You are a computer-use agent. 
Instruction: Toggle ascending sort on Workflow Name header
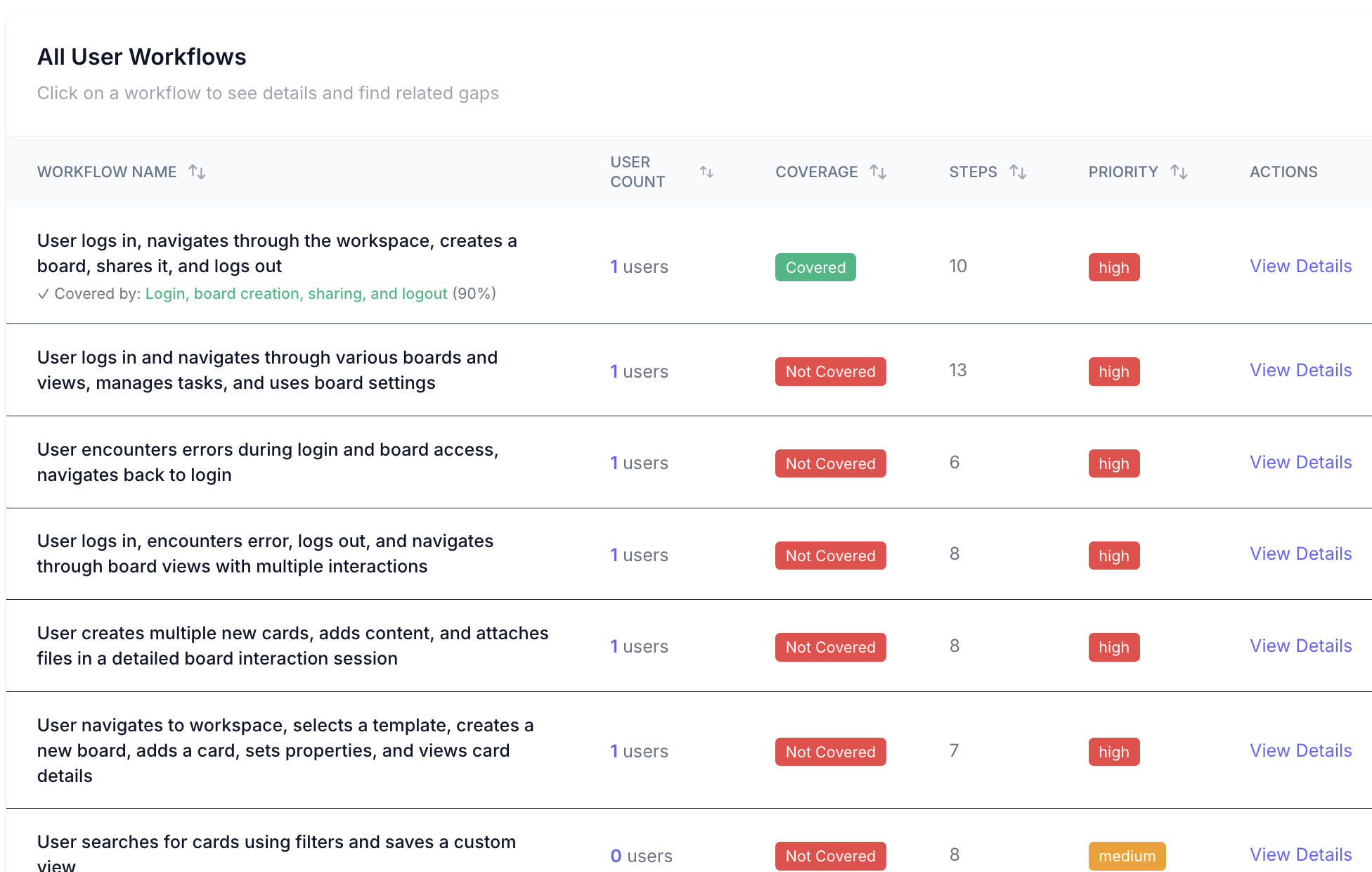tap(197, 171)
